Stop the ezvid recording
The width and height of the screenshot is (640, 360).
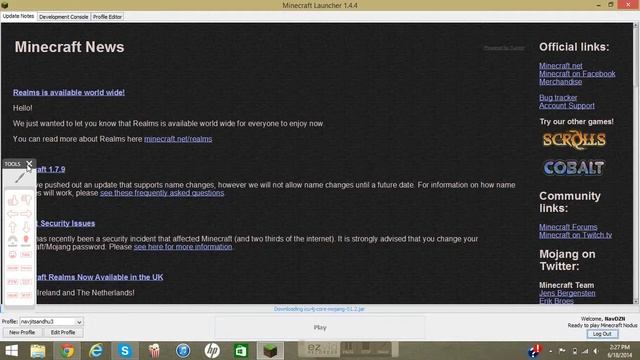pos(365,349)
